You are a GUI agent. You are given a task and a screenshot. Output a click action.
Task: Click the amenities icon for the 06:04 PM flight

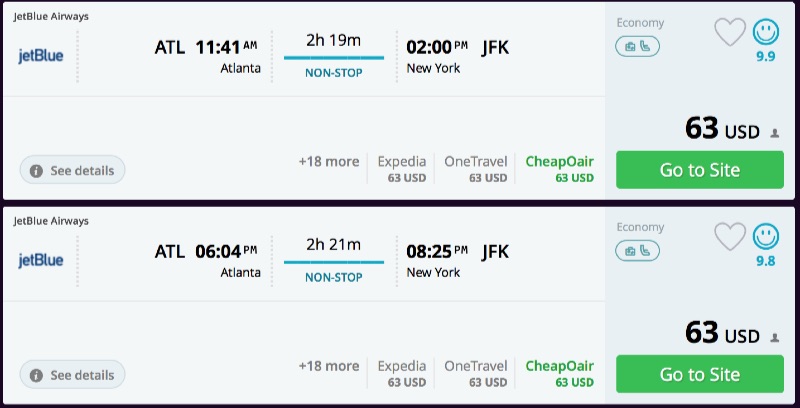tap(637, 251)
